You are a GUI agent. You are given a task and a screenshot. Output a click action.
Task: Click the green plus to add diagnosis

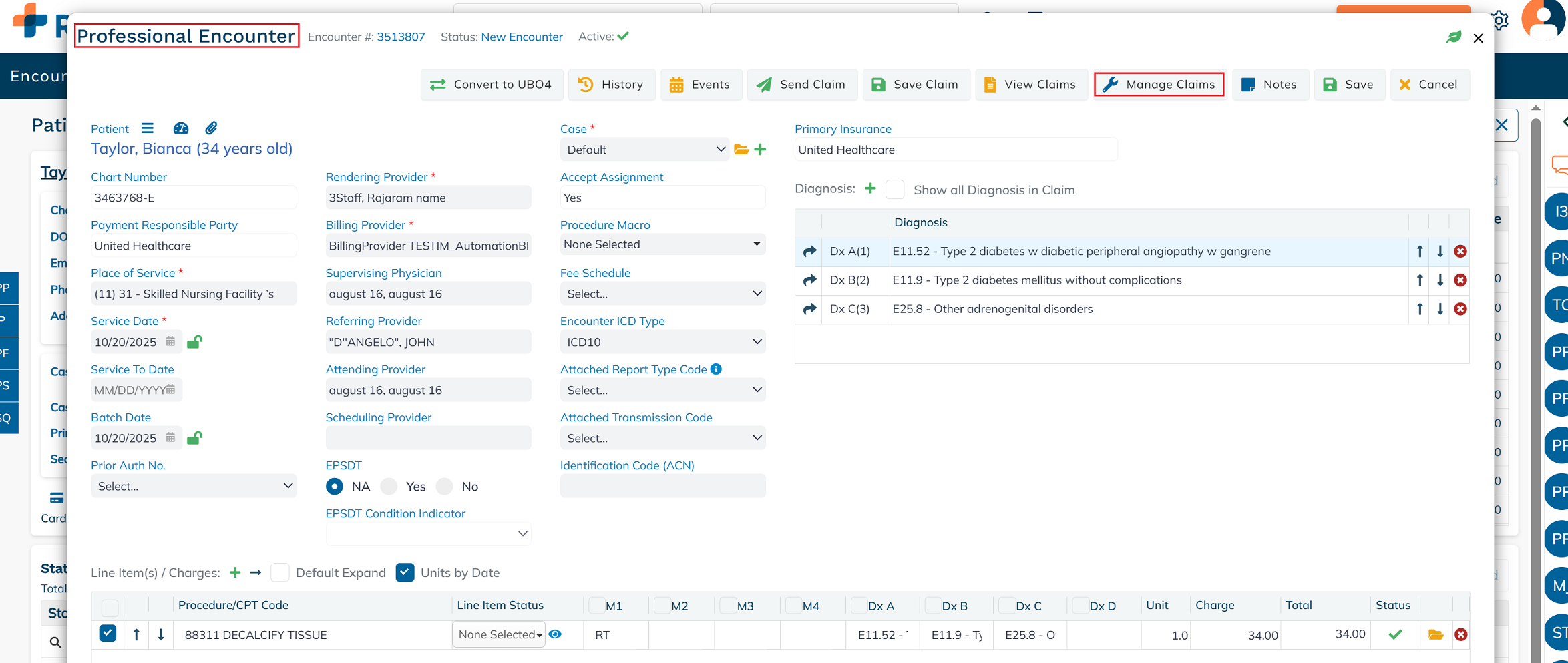point(869,189)
